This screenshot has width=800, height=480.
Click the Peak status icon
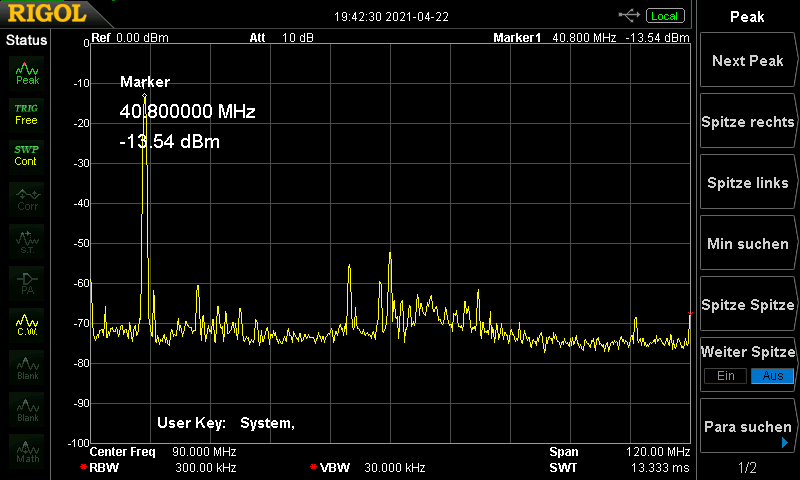tap(27, 73)
